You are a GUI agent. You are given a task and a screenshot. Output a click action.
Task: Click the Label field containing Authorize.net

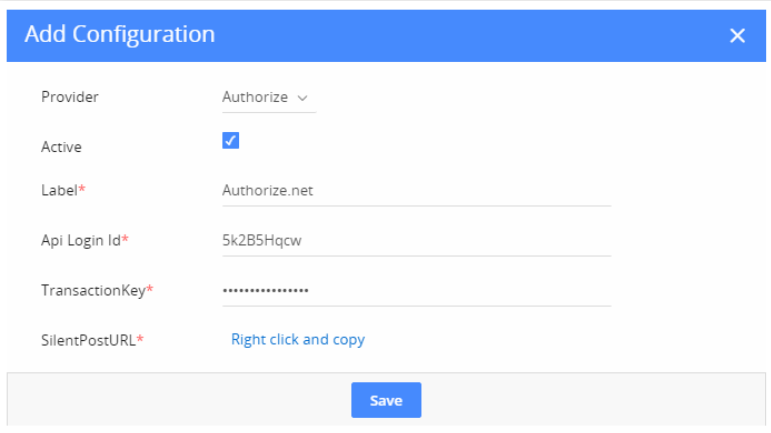pyautogui.click(x=416, y=191)
